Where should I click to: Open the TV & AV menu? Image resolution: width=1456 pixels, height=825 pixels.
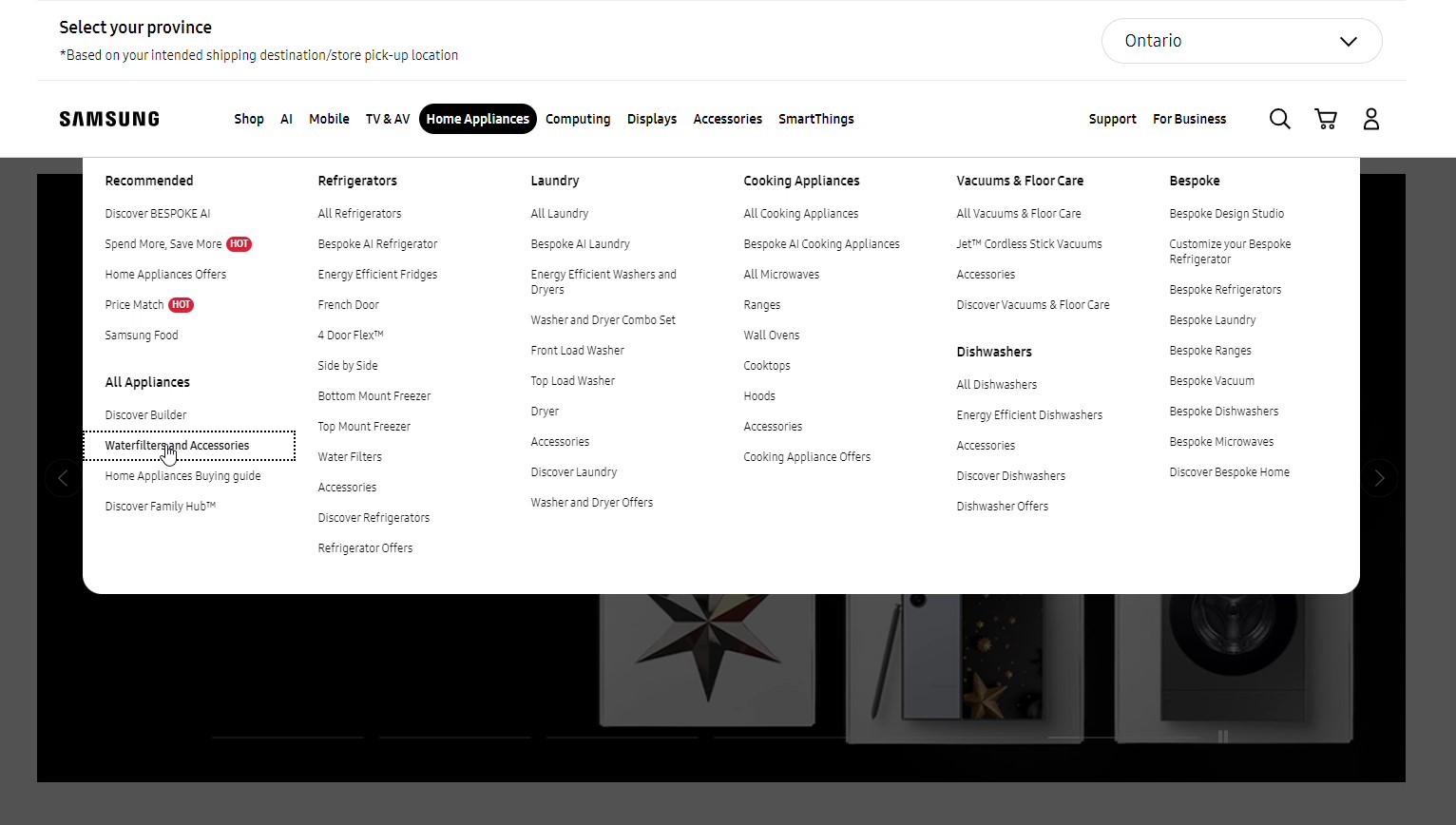pyautogui.click(x=388, y=119)
